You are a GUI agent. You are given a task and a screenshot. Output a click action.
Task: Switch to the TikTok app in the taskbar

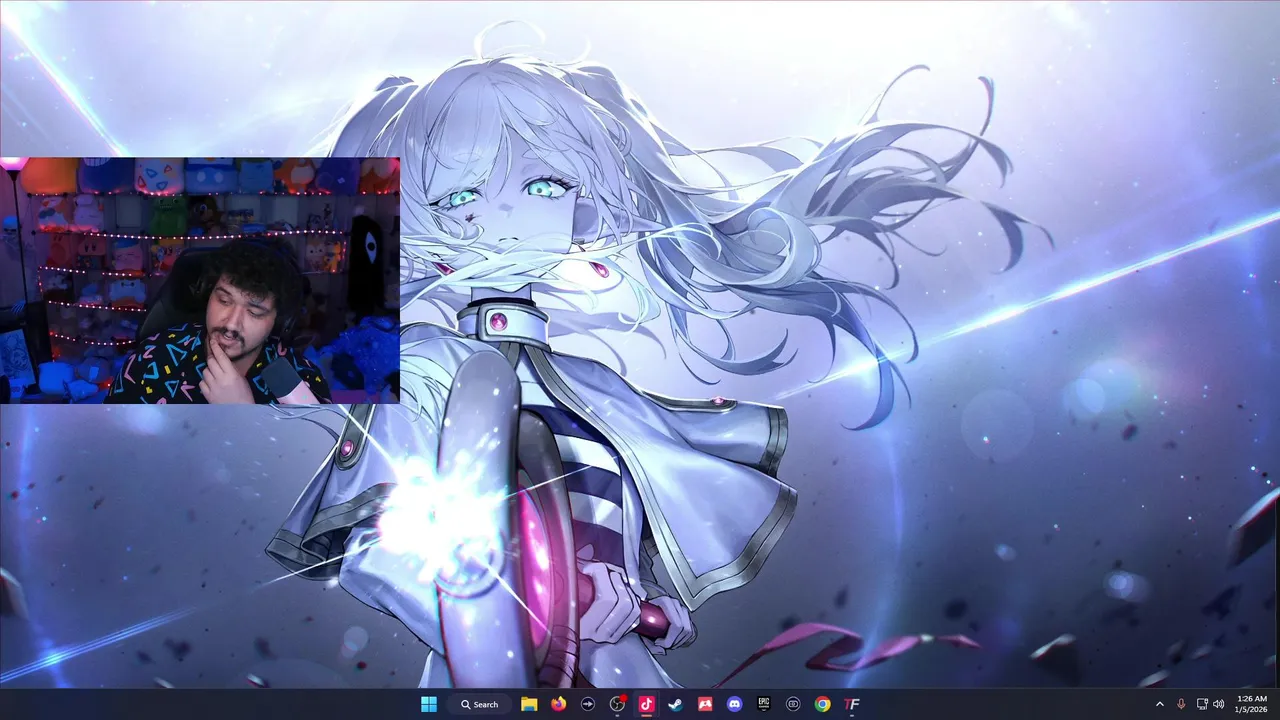646,704
